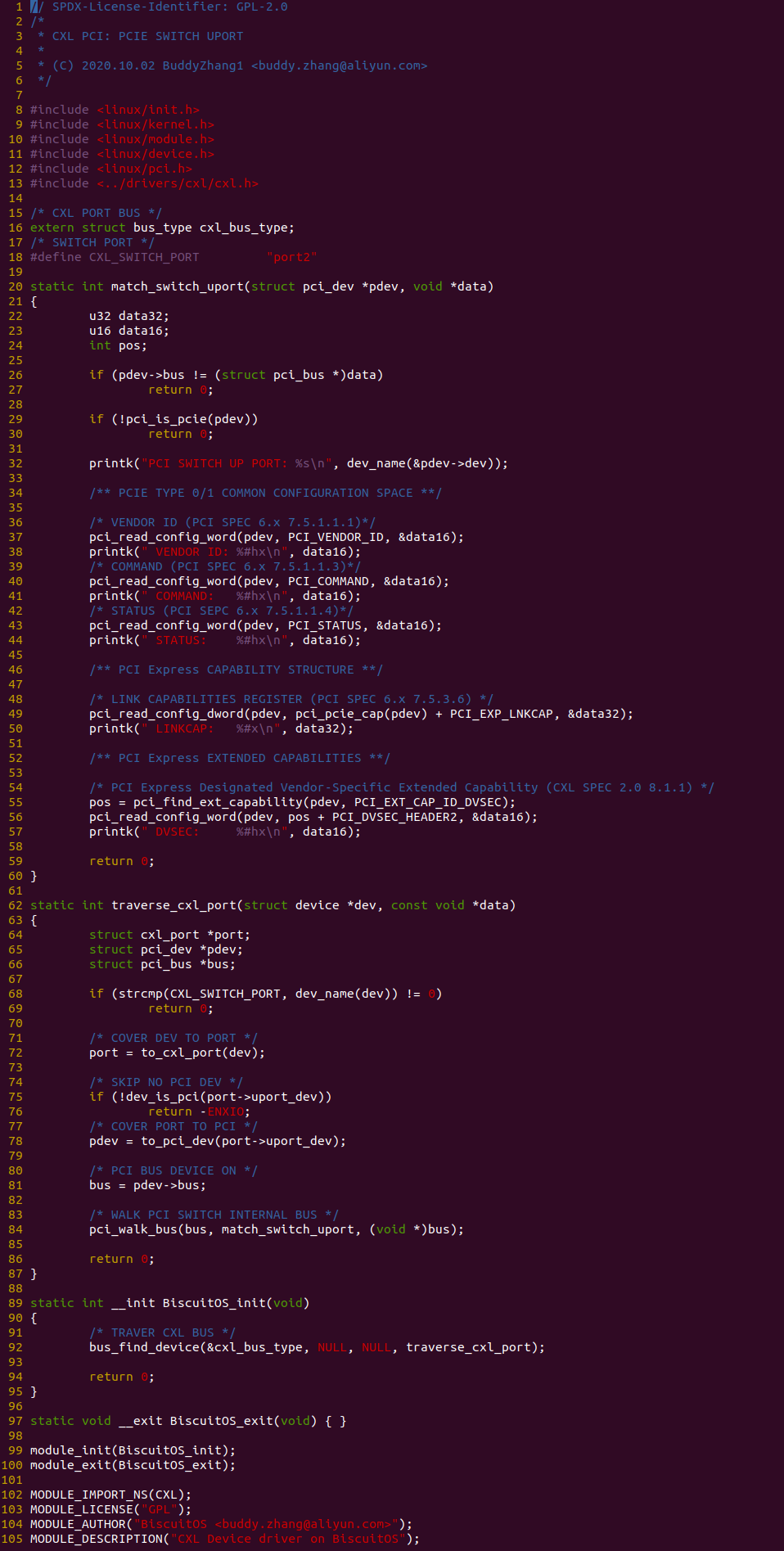Click the block cursor on line 1
Viewport: 784px width, 1551px height.
click(34, 7)
